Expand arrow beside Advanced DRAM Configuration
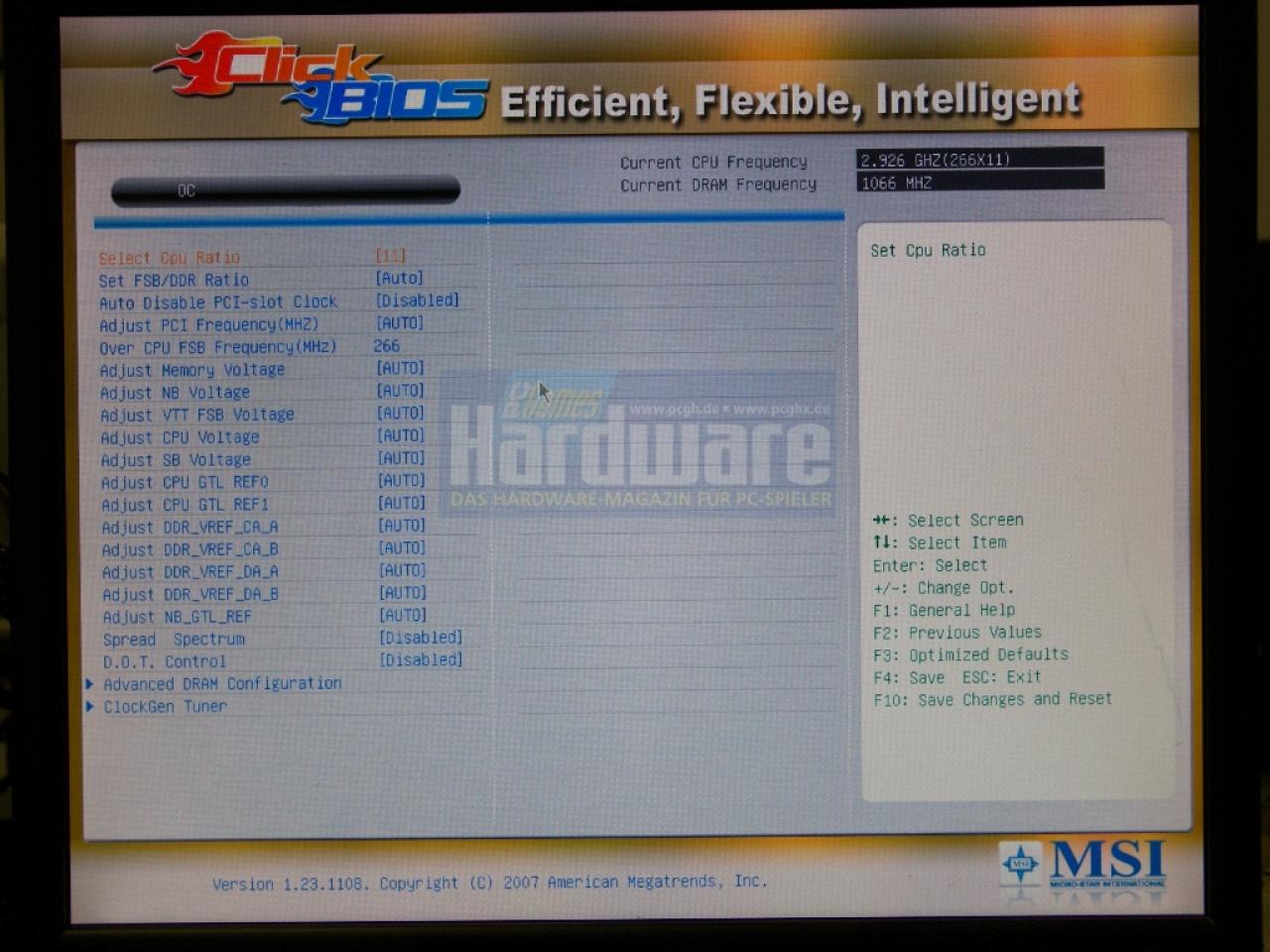Image resolution: width=1270 pixels, height=952 pixels. [x=89, y=684]
